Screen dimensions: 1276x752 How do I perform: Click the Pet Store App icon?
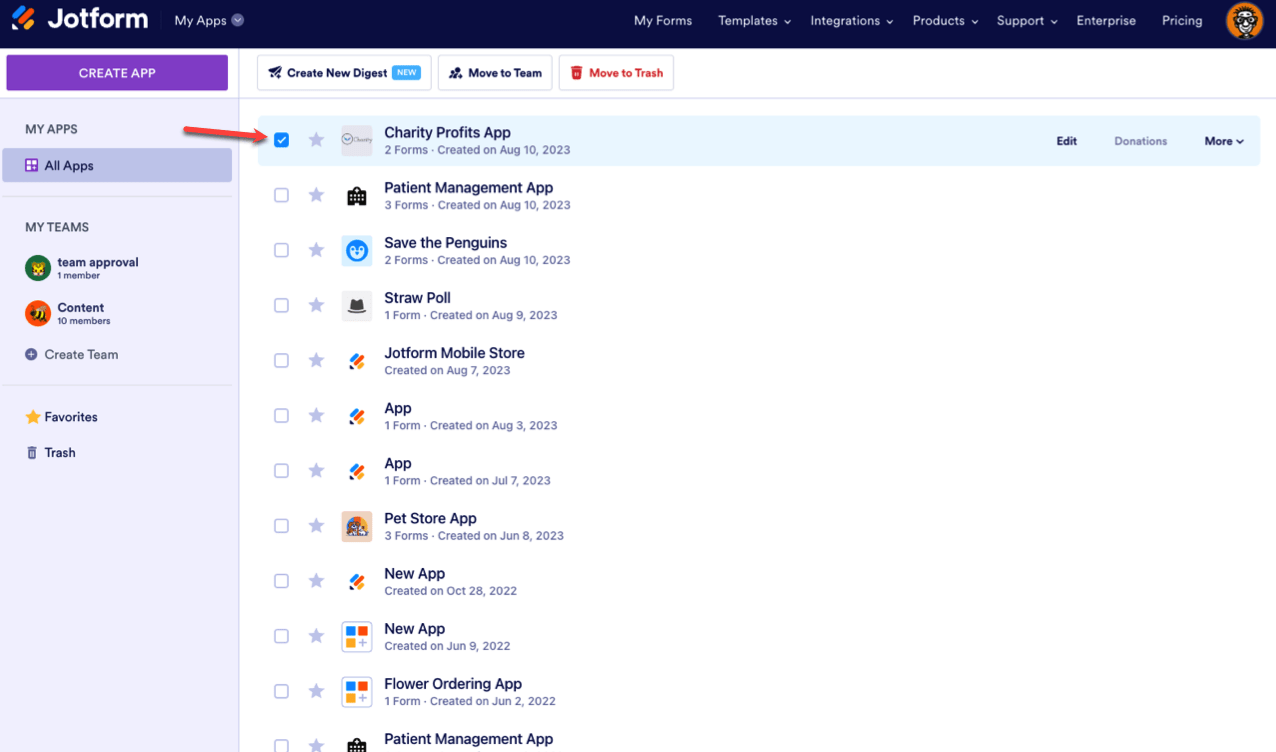(x=357, y=526)
